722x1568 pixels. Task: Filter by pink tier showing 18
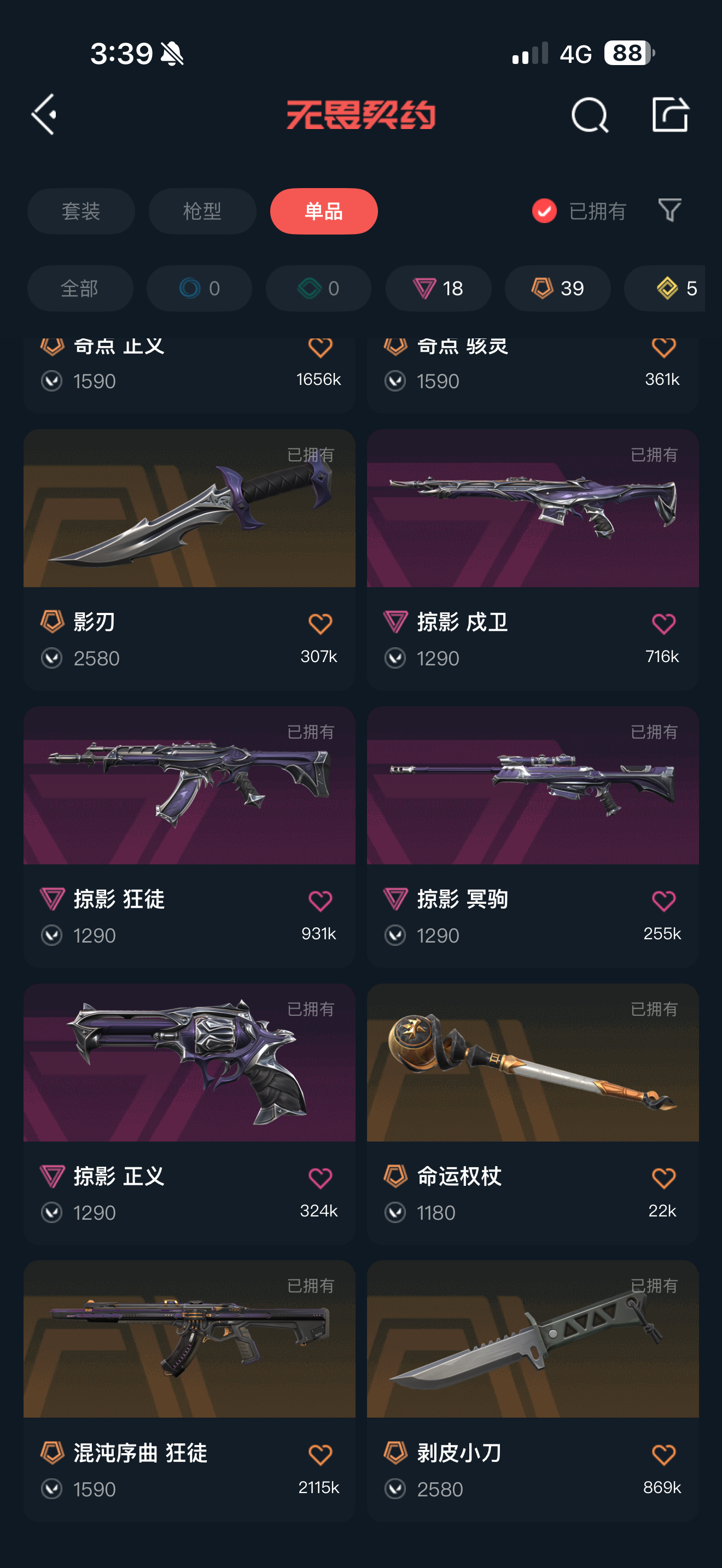438,288
